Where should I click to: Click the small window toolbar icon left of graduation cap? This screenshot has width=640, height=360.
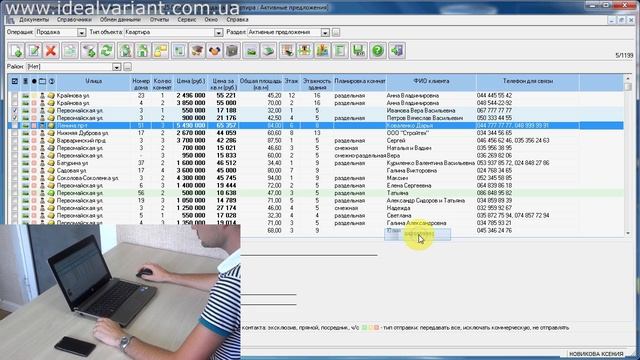tap(179, 51)
